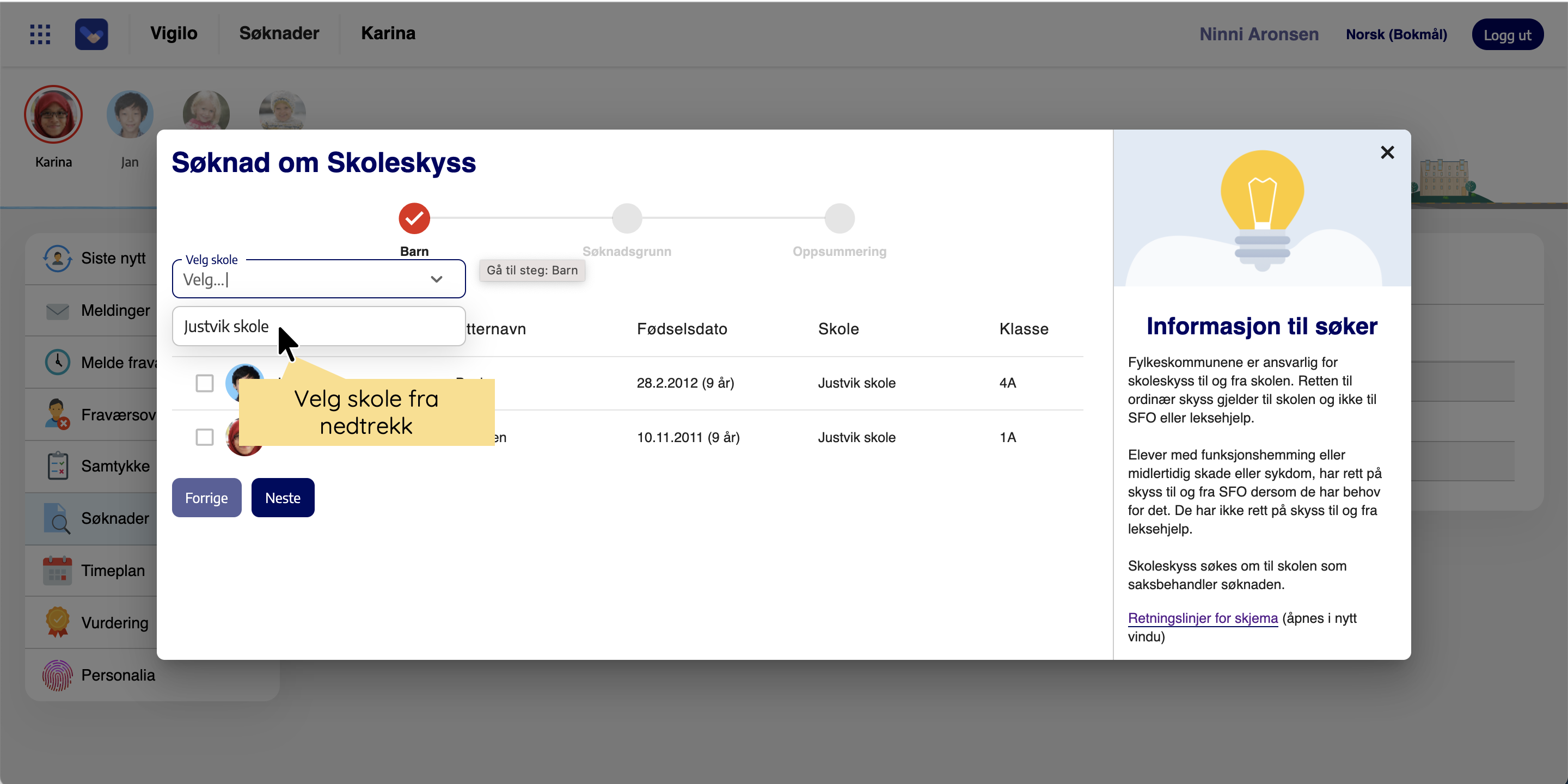Open Retningslinjer for skjema link

pos(1202,618)
